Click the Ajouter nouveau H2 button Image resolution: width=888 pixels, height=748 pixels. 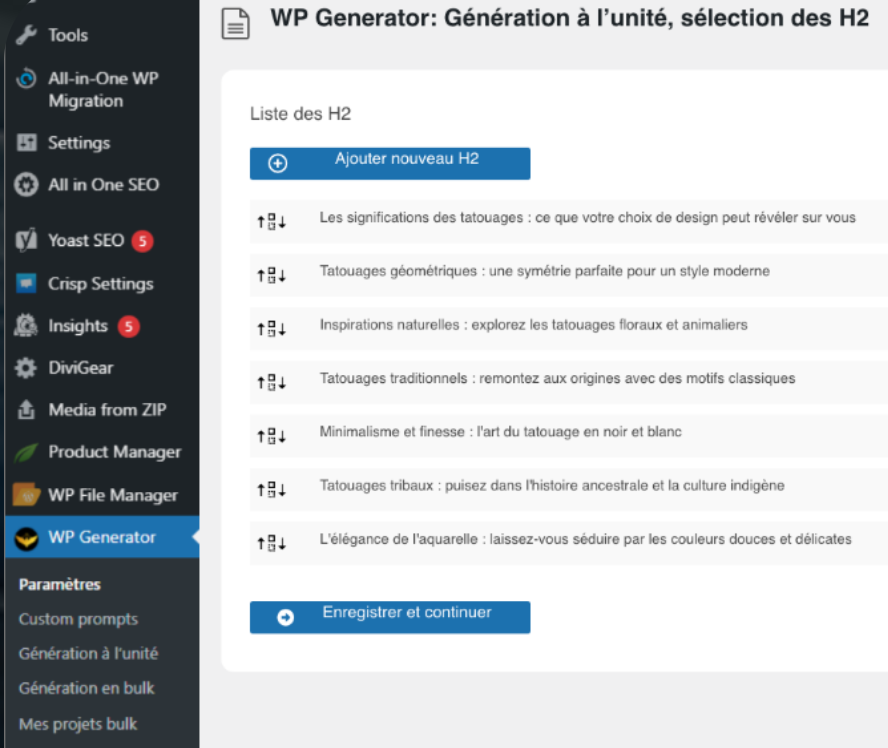pyautogui.click(x=390, y=164)
